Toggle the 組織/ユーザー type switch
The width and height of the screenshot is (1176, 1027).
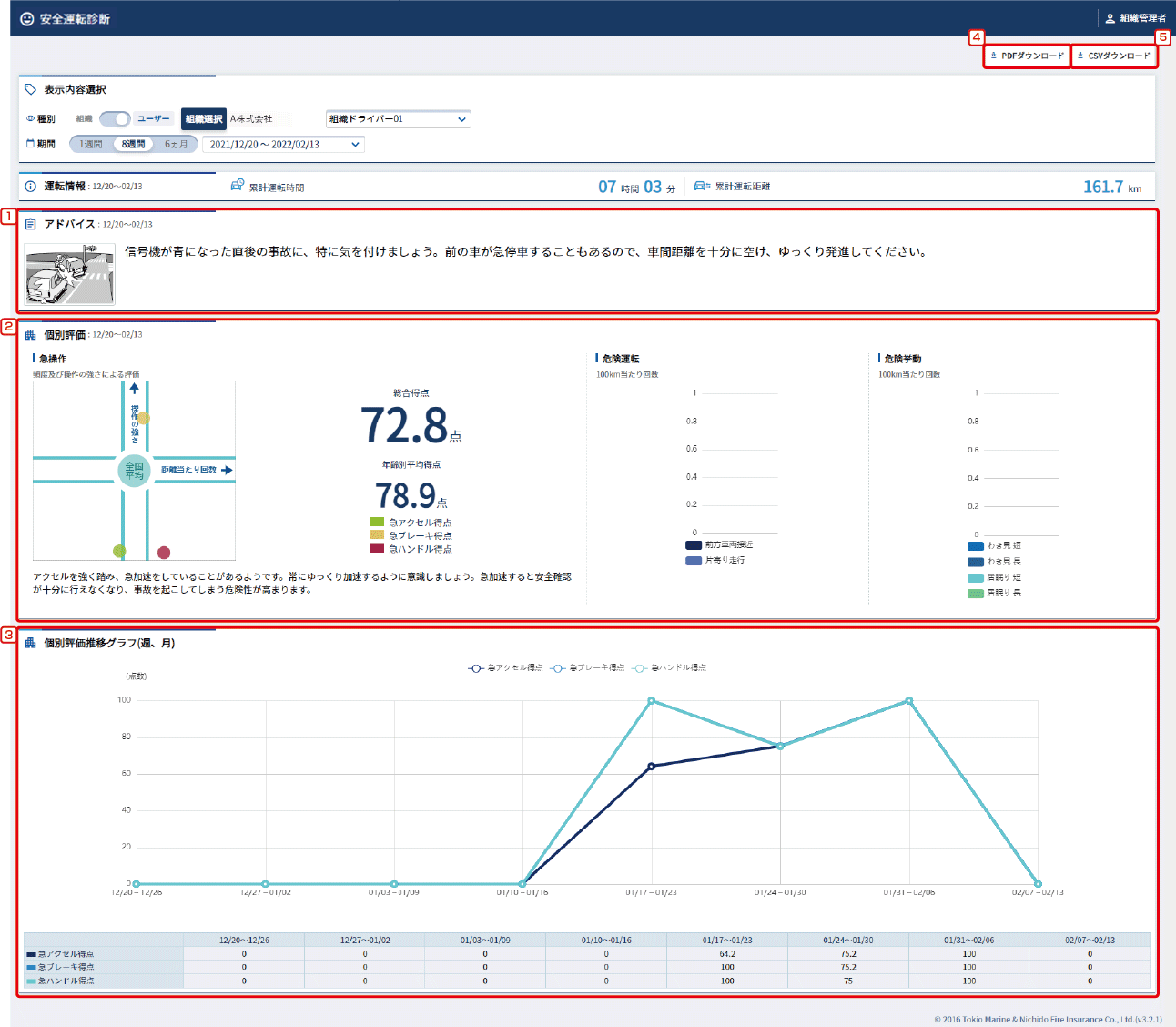point(115,118)
